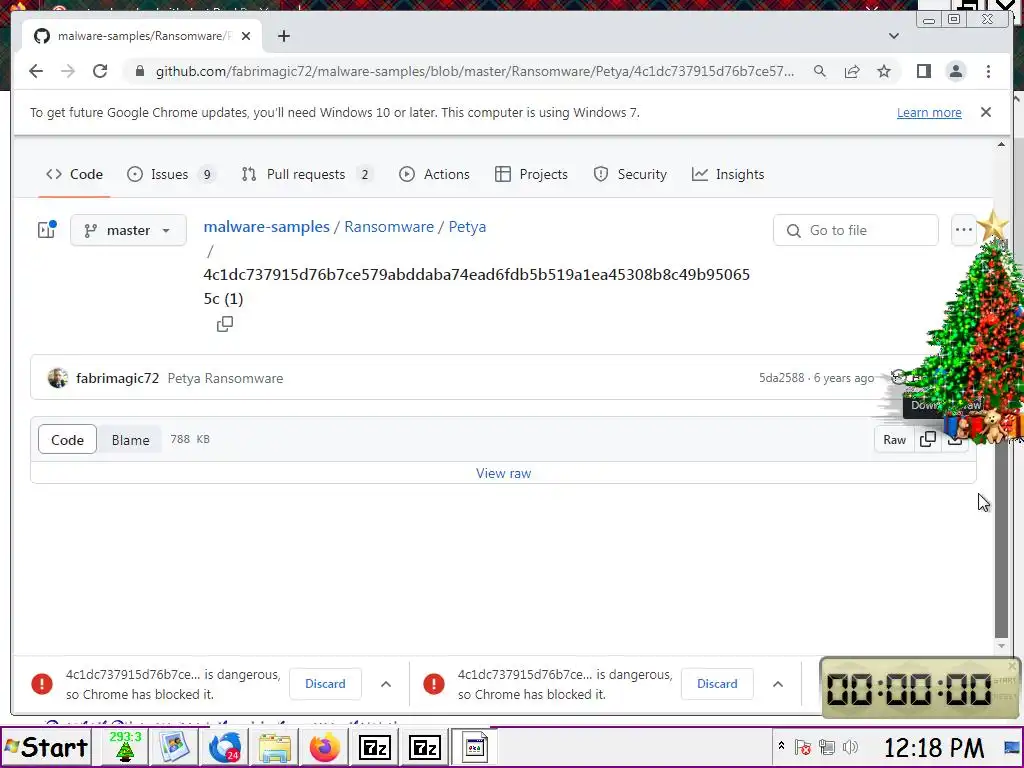Open the Petya folder breadcrumb
This screenshot has width=1024, height=768.
[x=467, y=227]
